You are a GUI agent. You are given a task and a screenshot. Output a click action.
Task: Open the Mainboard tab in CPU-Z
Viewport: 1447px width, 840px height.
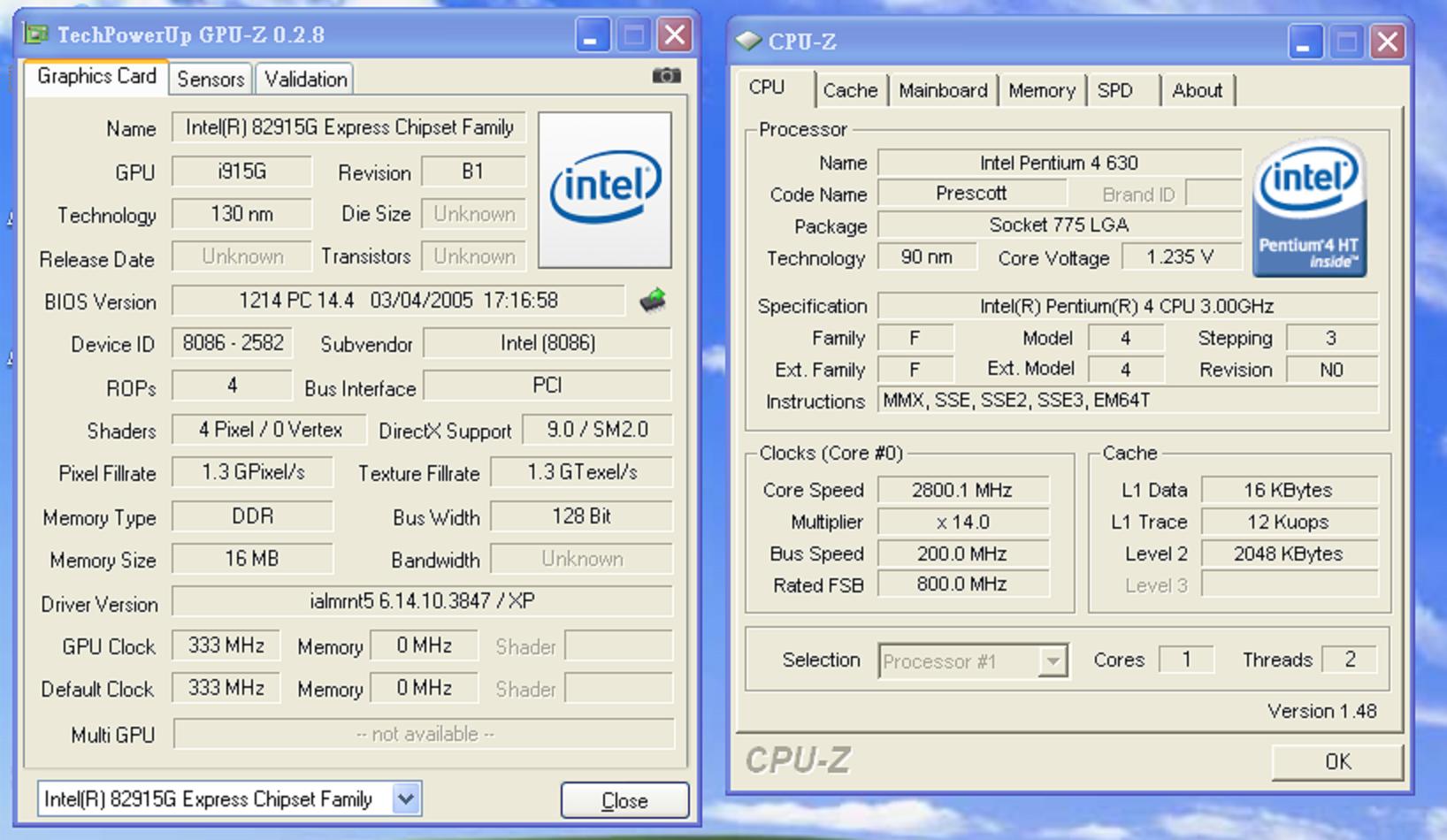(x=943, y=90)
